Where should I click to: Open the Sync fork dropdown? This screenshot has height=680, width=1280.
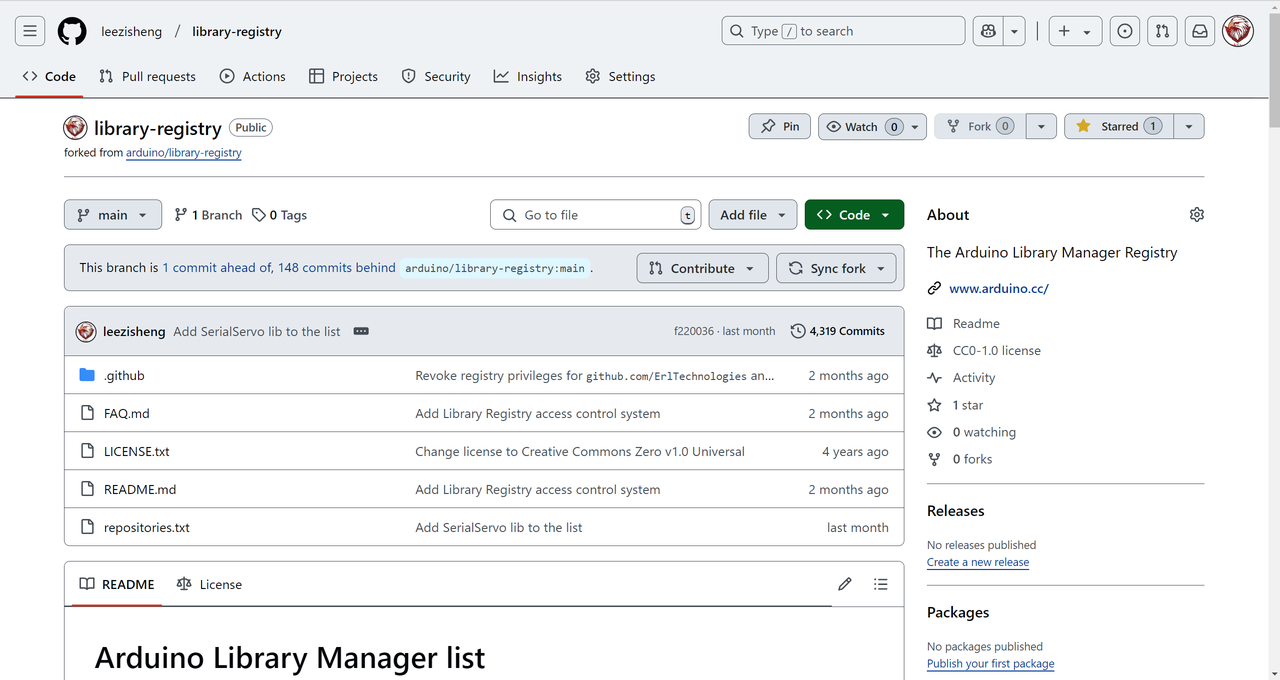836,268
